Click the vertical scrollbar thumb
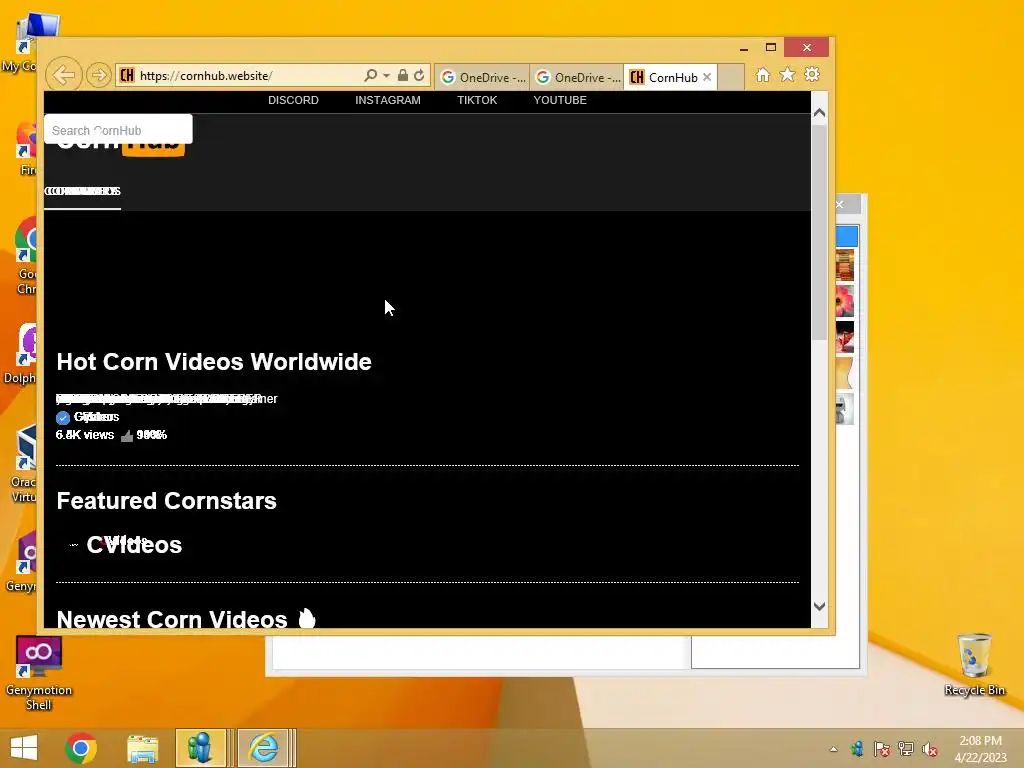 [819, 232]
